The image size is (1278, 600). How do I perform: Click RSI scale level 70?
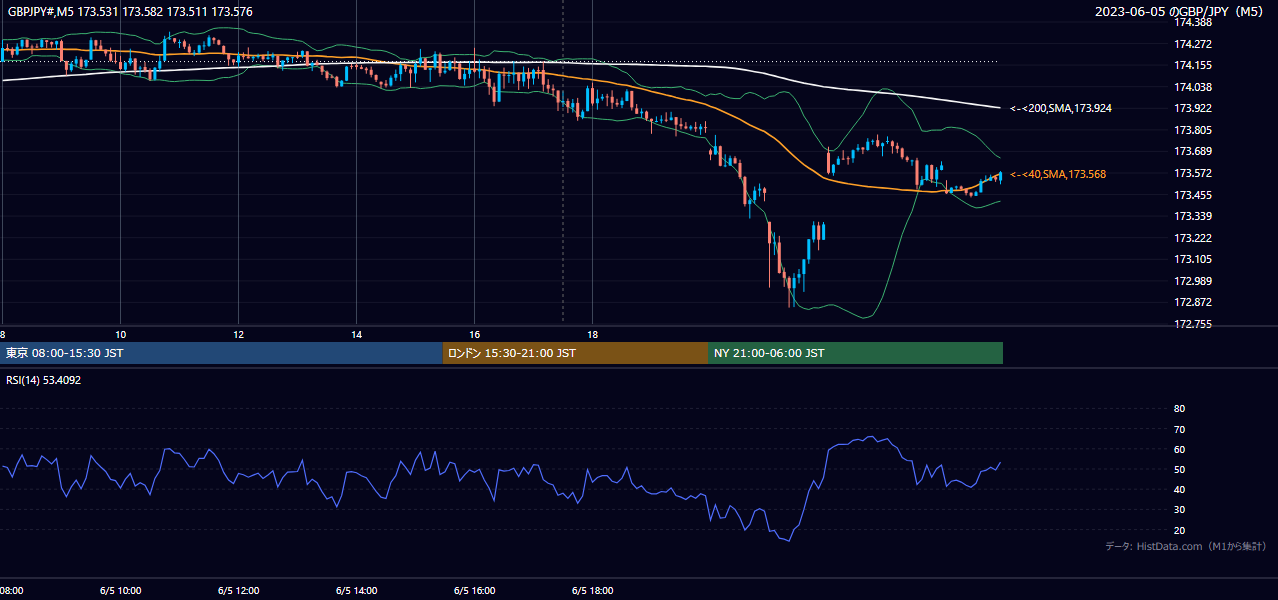[1179, 429]
